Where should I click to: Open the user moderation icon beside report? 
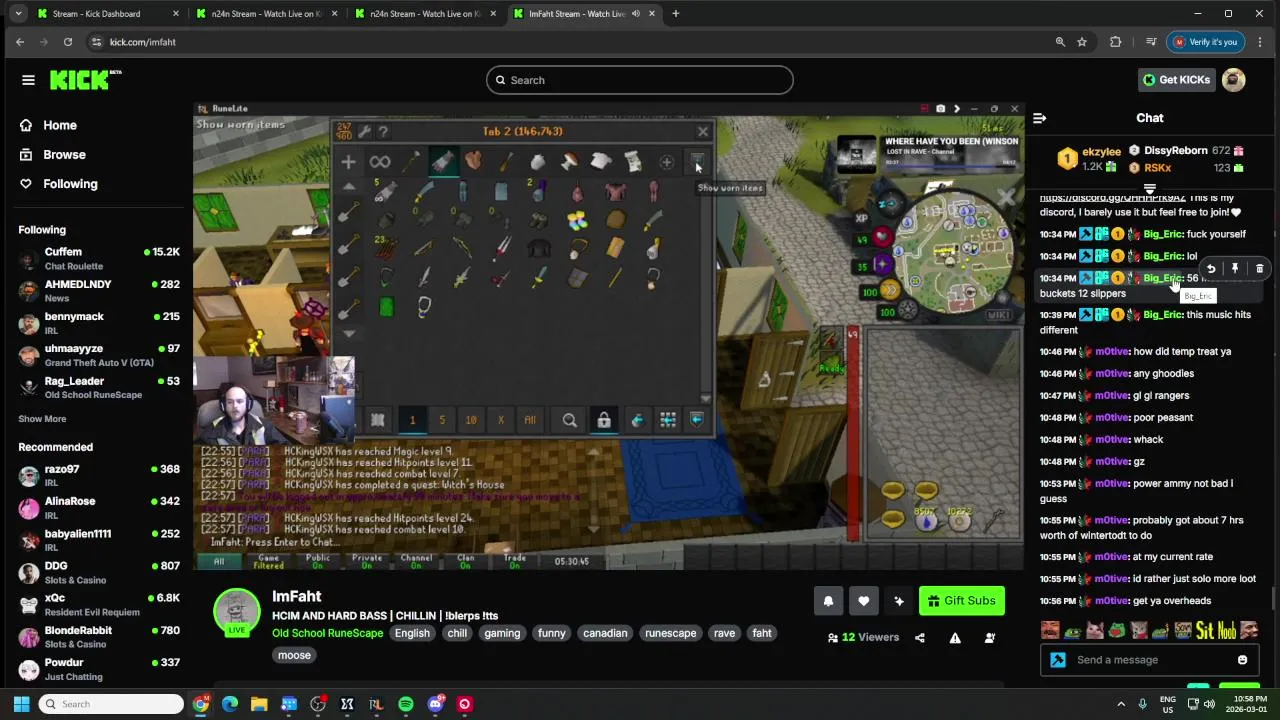tap(990, 638)
